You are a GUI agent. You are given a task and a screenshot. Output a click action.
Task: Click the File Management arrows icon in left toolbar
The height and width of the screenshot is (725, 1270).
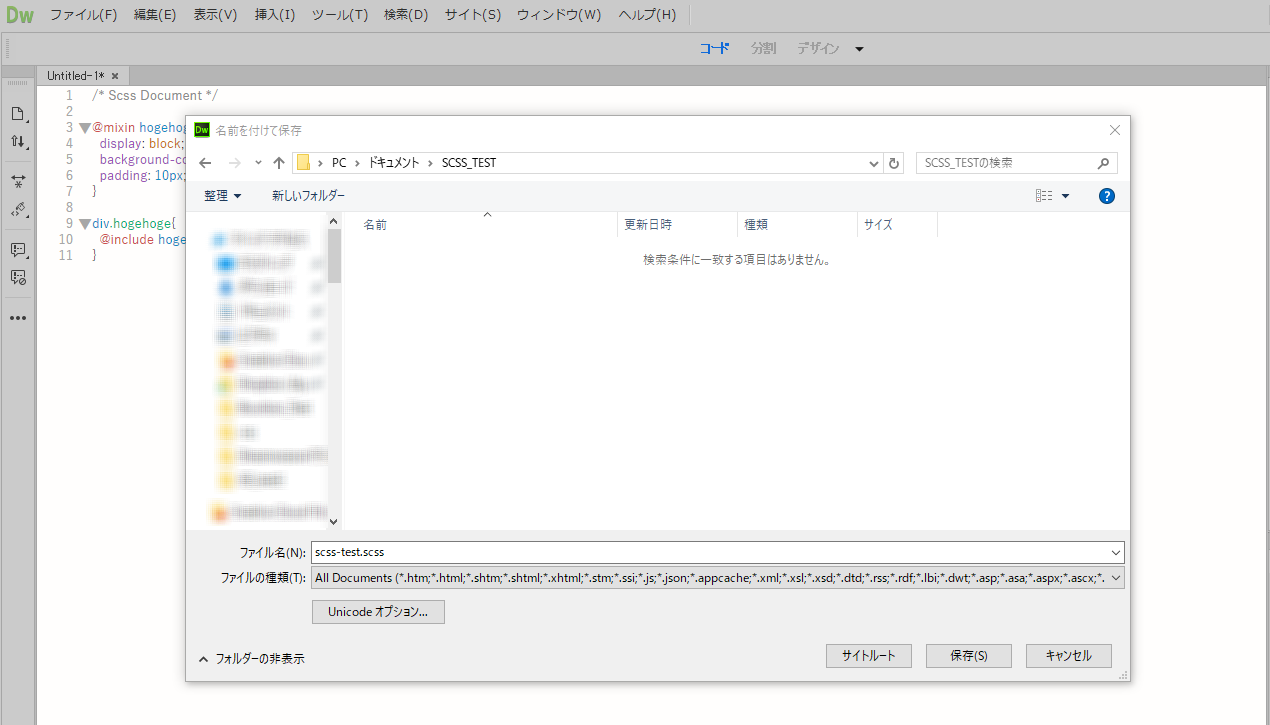[x=18, y=141]
